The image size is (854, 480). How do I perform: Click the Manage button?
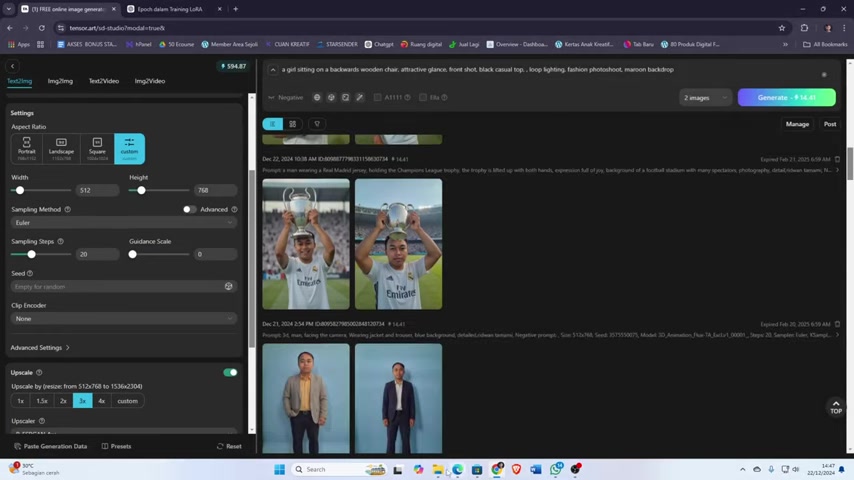[797, 124]
